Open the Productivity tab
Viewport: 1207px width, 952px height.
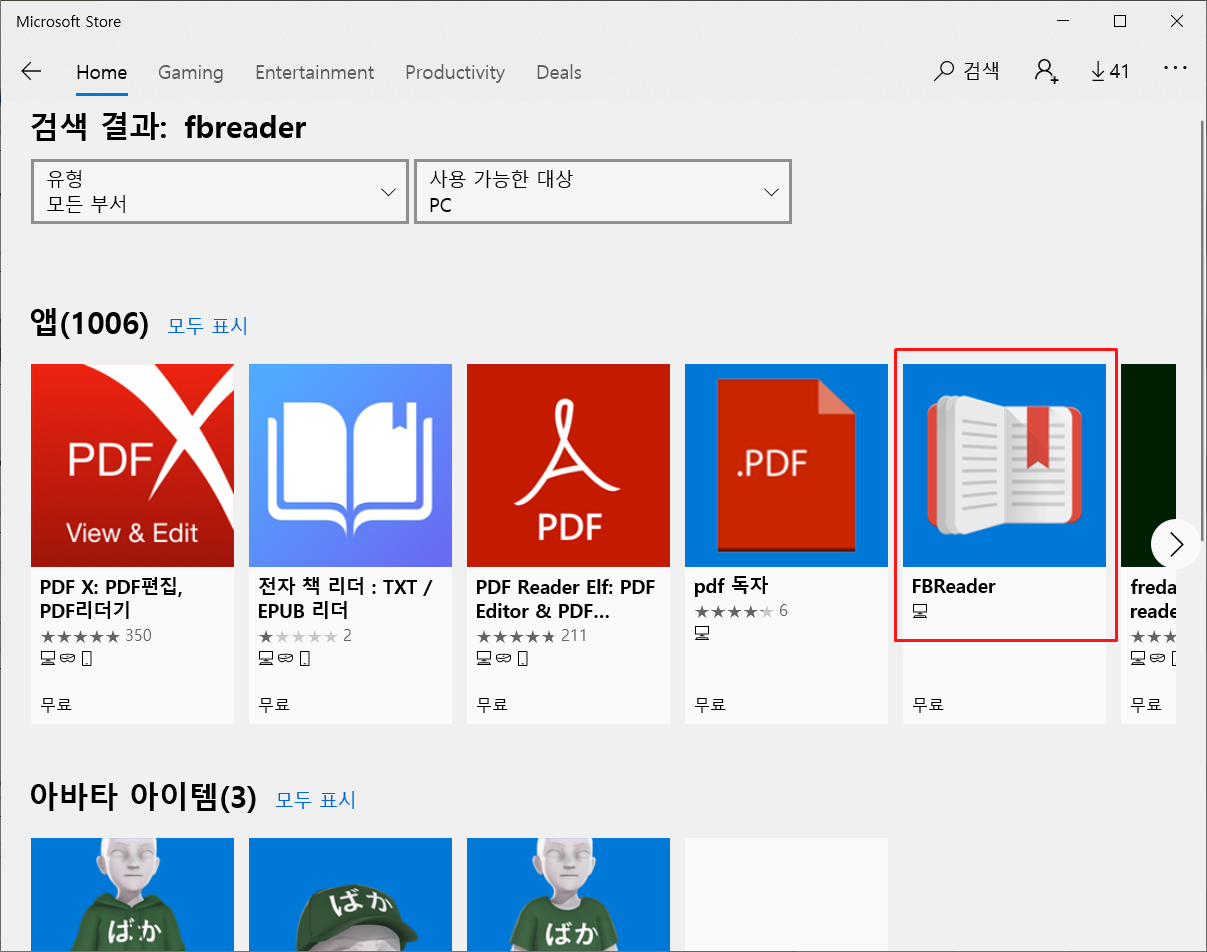(455, 72)
